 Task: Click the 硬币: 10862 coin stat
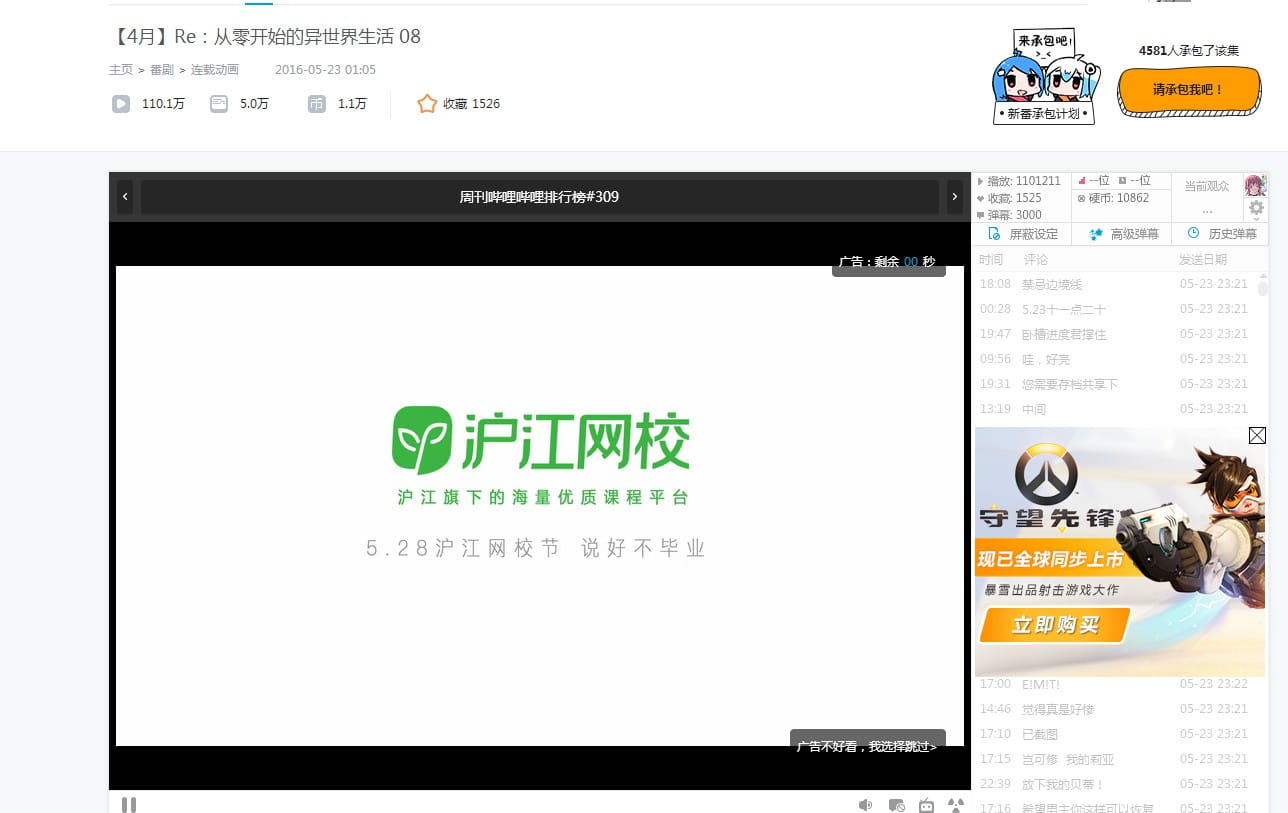coord(1113,198)
